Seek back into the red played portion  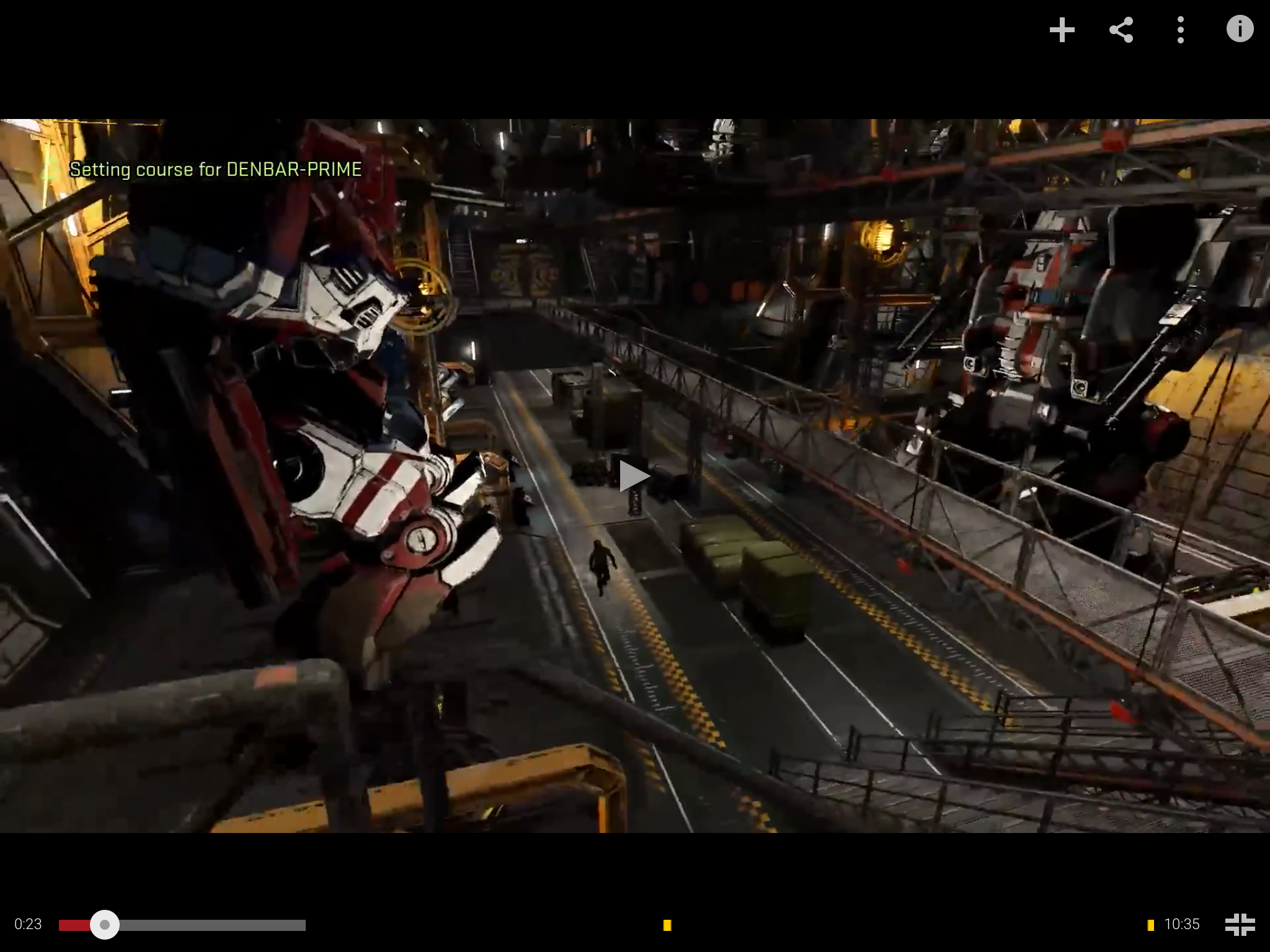coord(73,925)
